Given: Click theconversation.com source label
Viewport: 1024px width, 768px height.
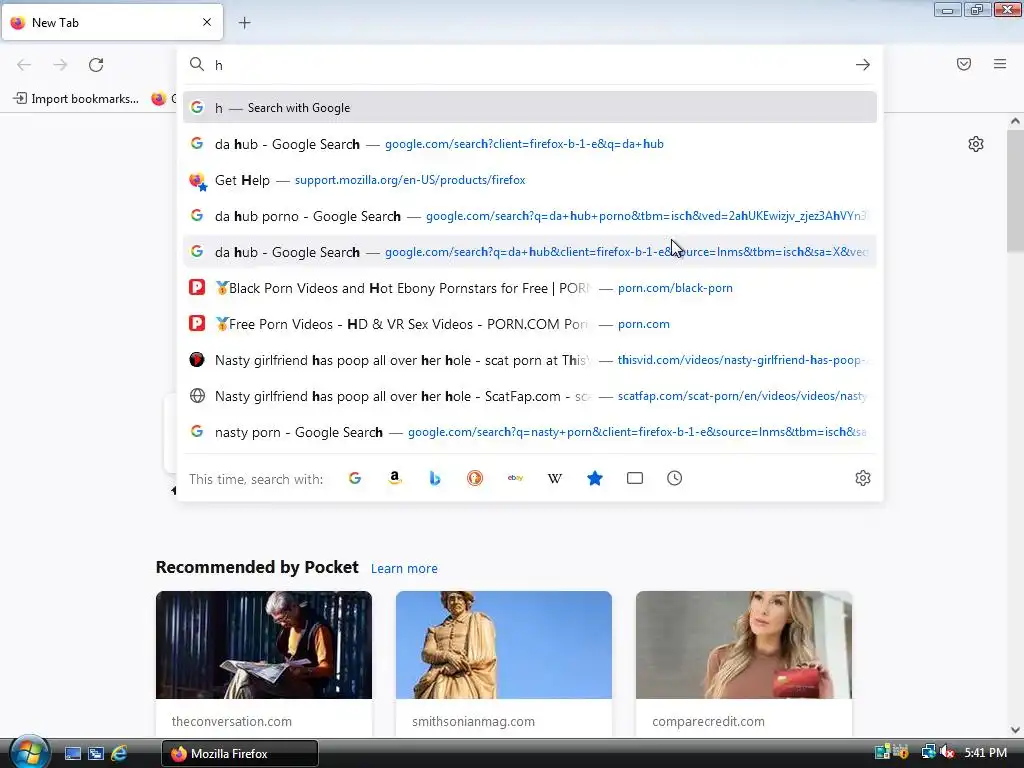Looking at the screenshot, I should [232, 722].
